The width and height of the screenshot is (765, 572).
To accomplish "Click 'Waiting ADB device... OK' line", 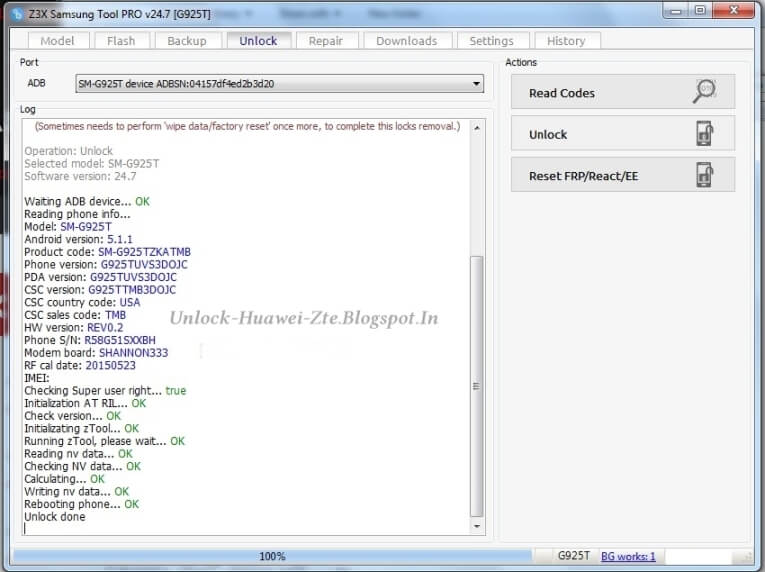I will click(87, 202).
